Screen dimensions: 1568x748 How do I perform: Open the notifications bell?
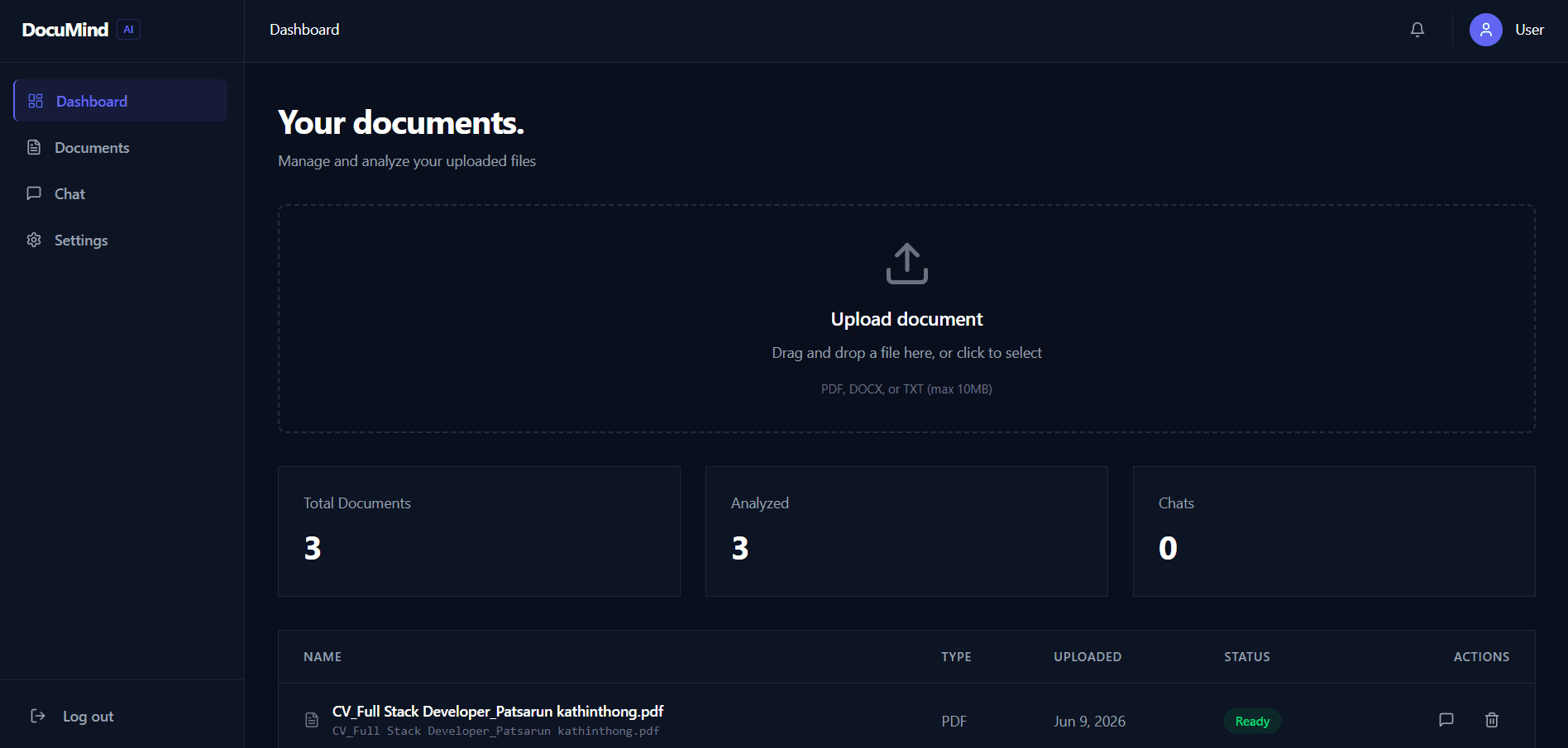pyautogui.click(x=1417, y=30)
